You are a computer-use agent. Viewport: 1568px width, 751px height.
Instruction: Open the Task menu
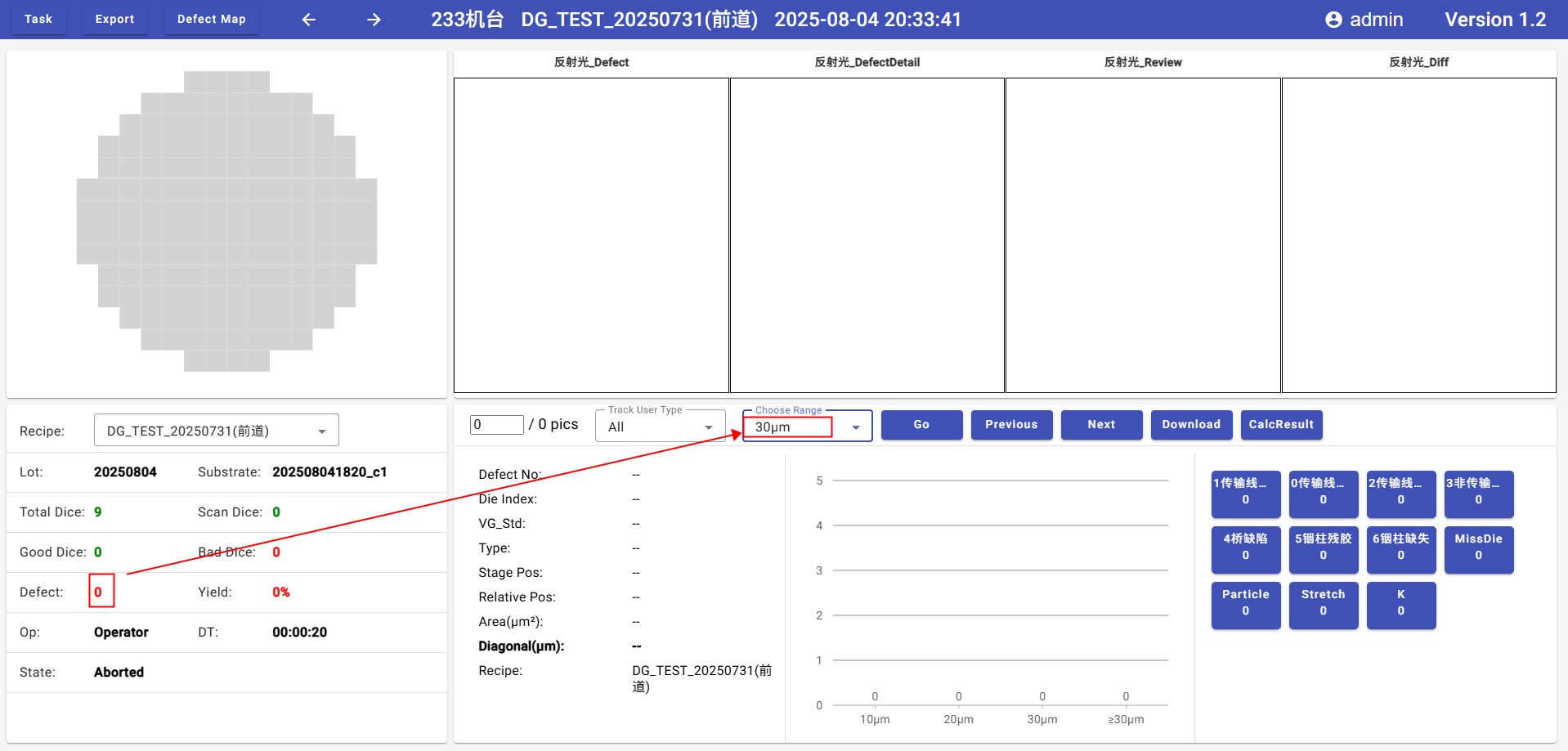point(38,19)
